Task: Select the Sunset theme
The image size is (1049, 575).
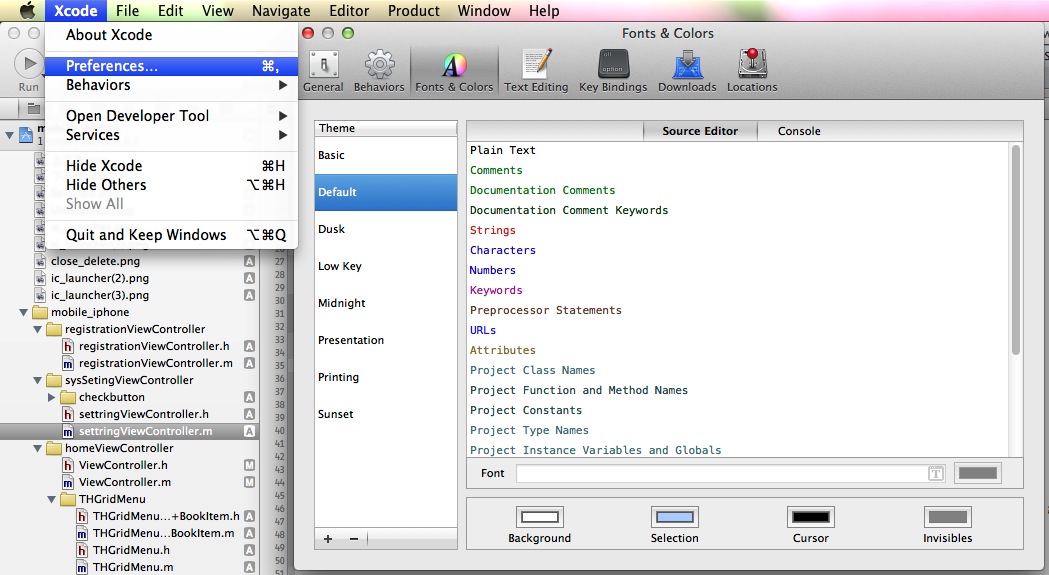Action: [386, 414]
